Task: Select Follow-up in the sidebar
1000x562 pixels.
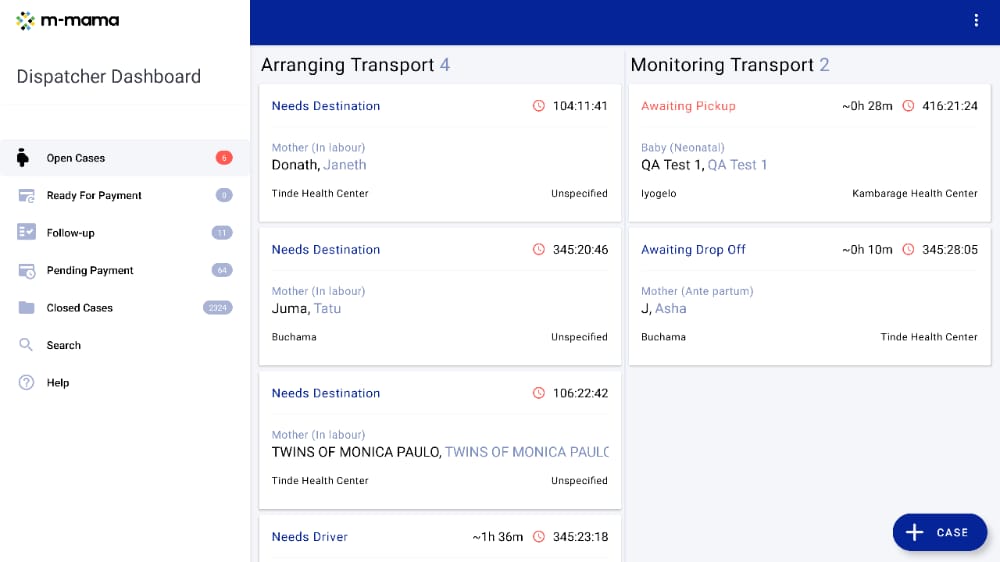Action: click(70, 233)
